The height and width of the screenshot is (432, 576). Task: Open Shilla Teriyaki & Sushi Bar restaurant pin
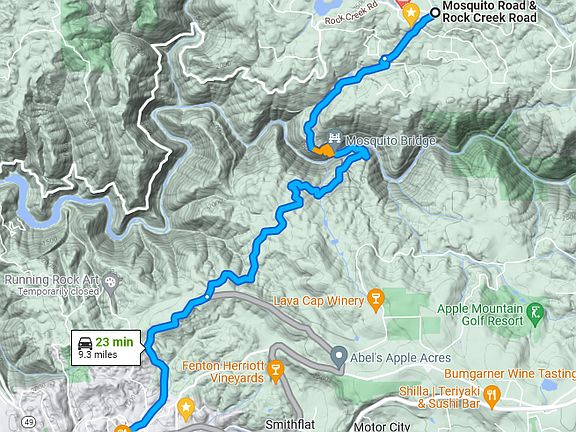pos(492,397)
